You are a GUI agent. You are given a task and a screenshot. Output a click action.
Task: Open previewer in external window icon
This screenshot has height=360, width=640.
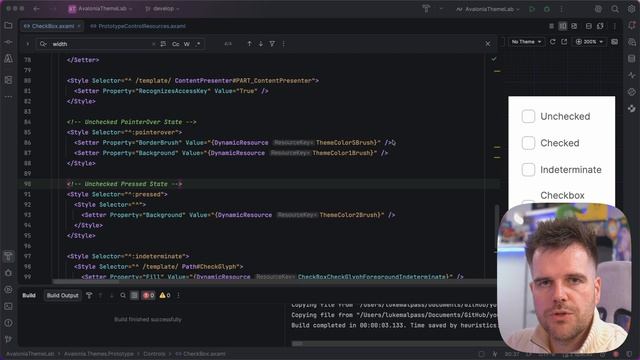[564, 42]
